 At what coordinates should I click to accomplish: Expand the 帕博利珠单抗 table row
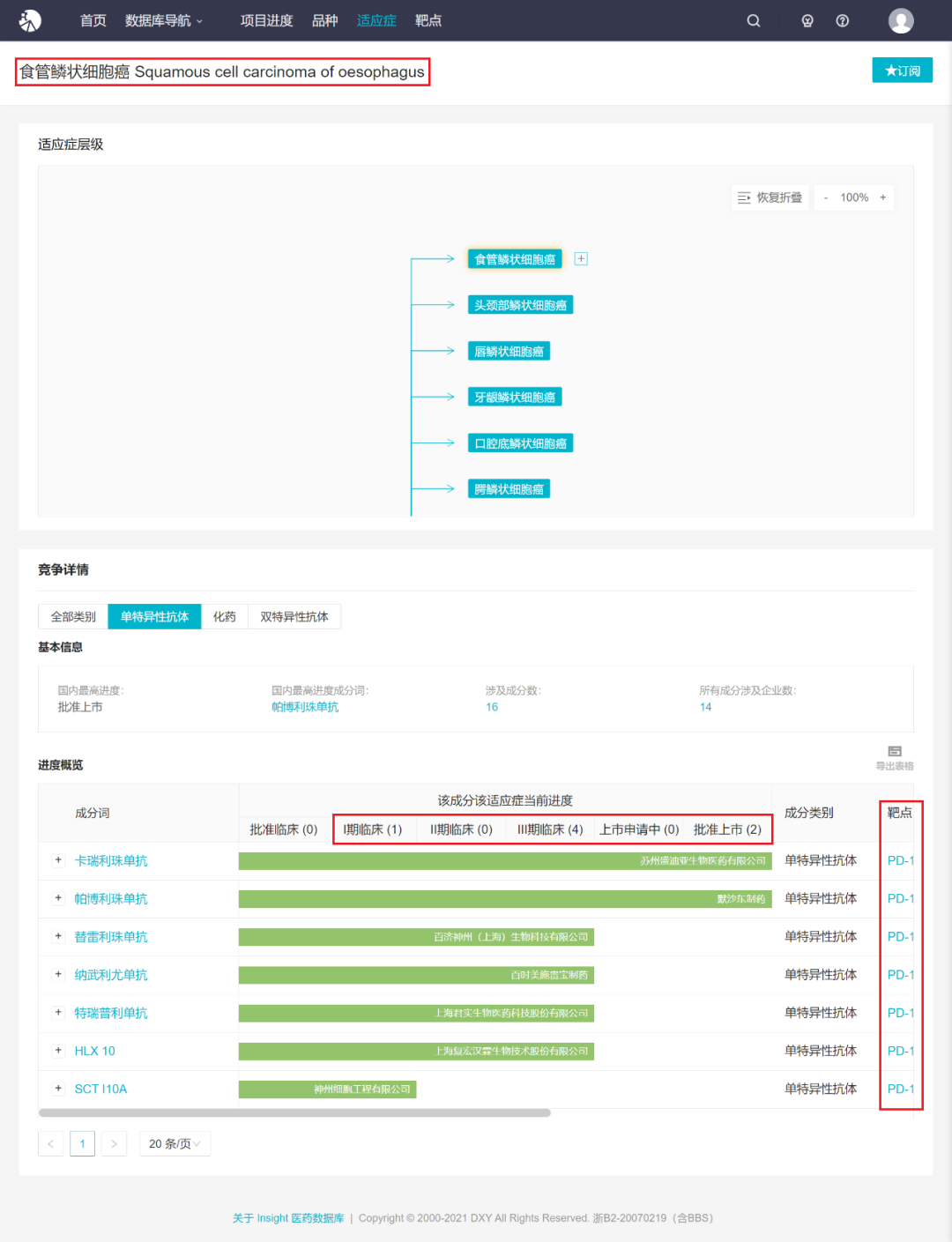click(58, 898)
